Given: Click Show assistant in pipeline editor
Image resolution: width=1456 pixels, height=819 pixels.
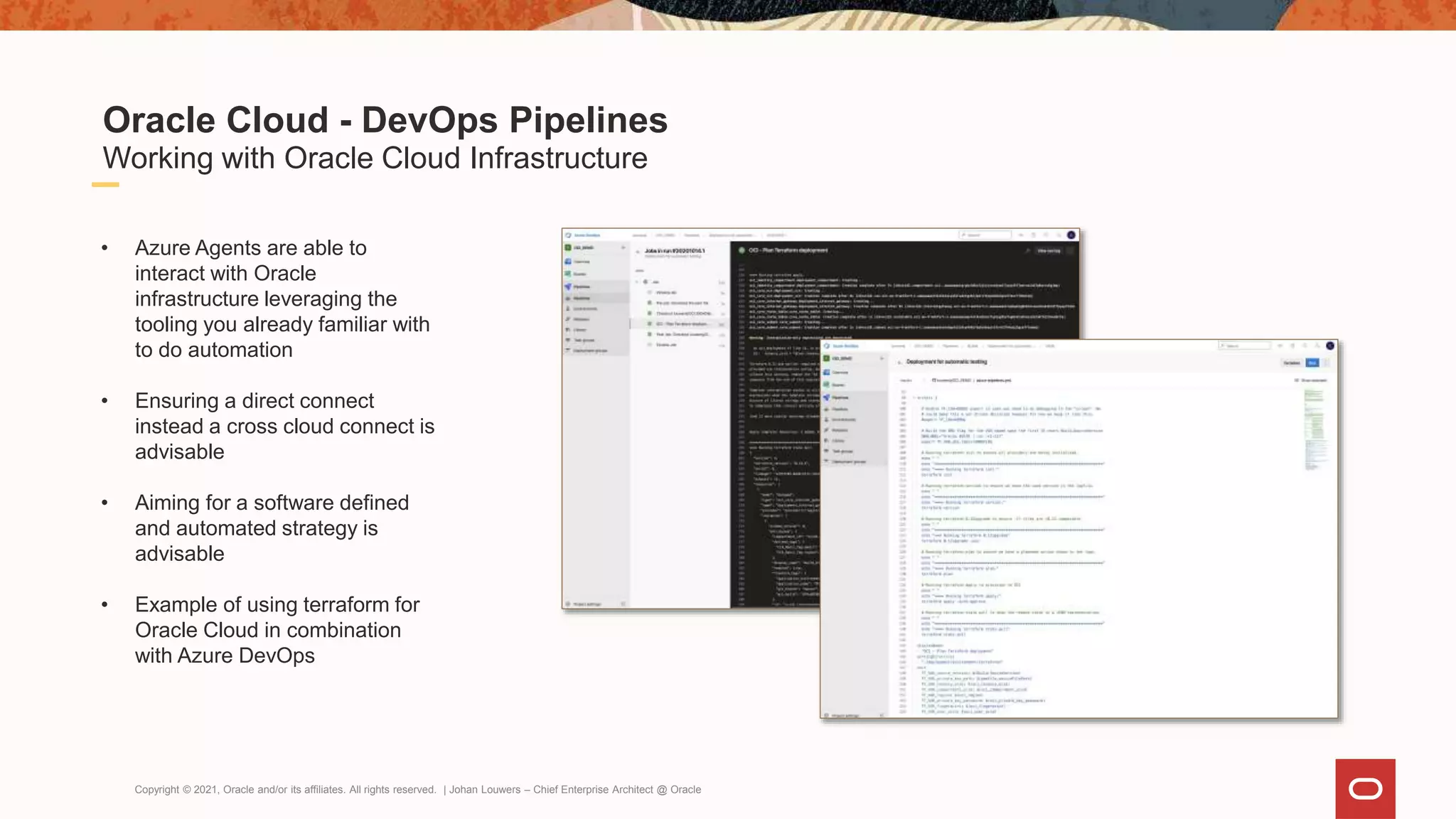Looking at the screenshot, I should (x=1311, y=380).
